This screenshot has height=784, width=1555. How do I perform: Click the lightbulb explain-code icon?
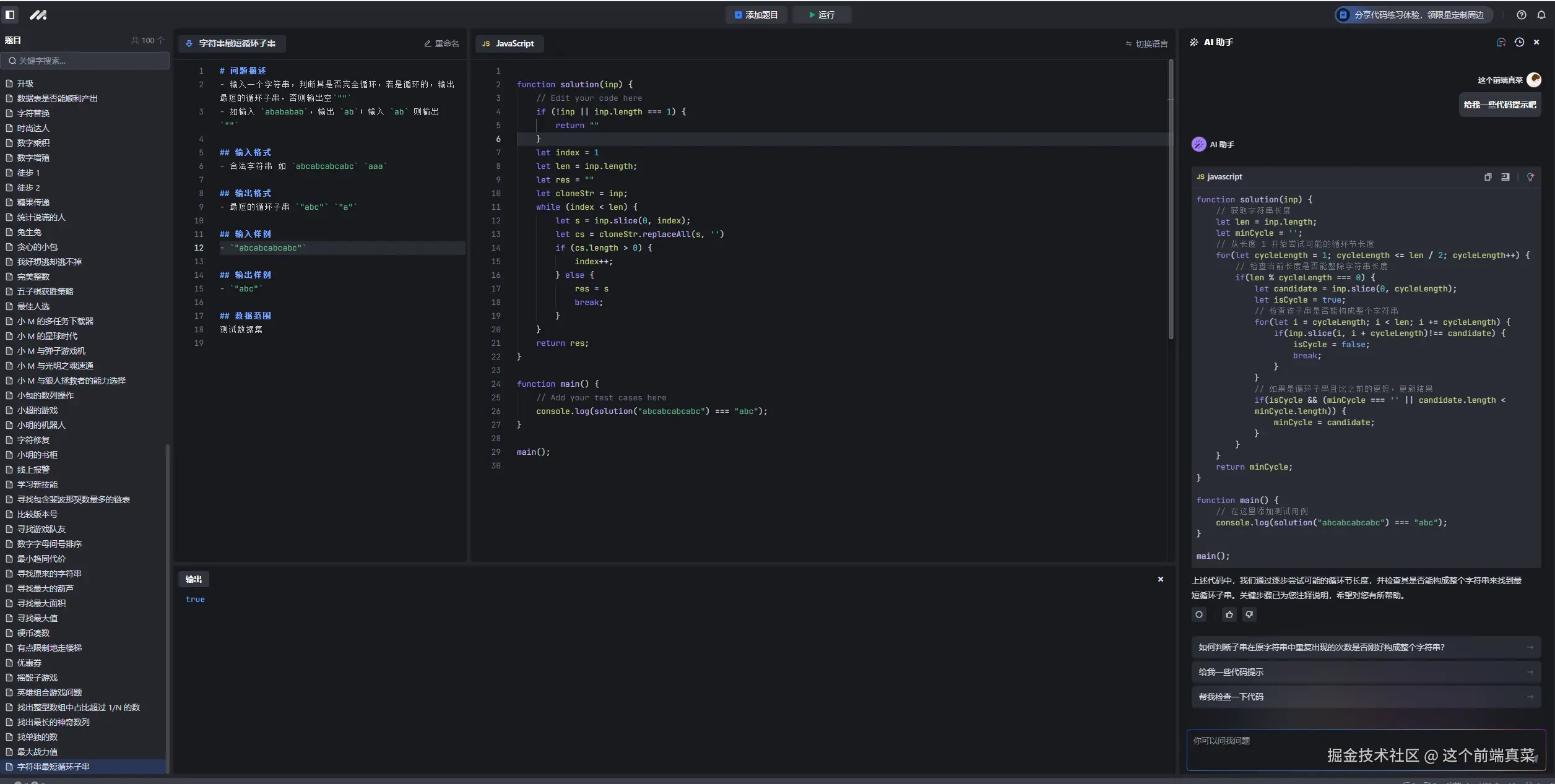point(1531,177)
